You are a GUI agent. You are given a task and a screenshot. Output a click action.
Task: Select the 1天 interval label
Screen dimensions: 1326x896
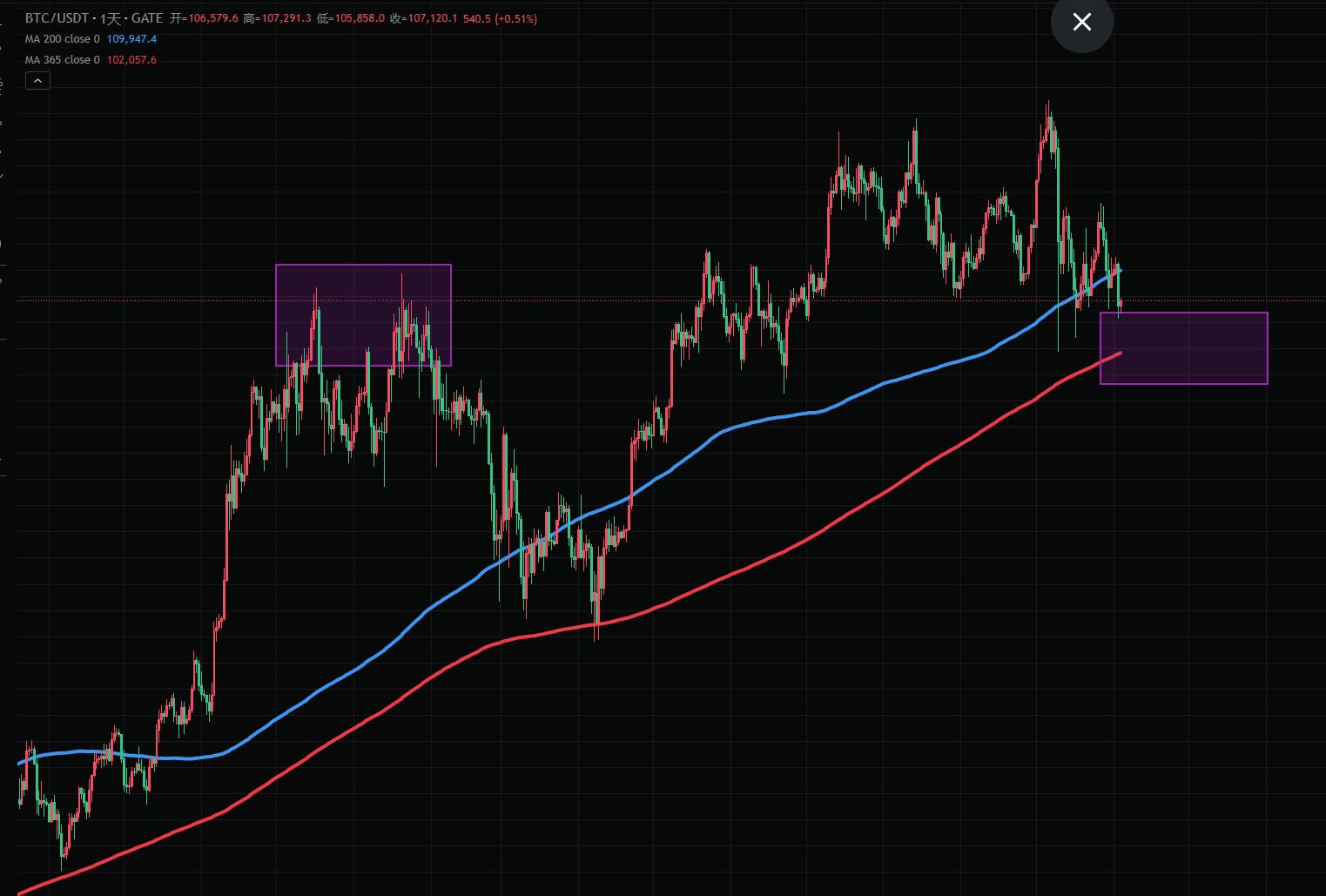click(x=110, y=18)
